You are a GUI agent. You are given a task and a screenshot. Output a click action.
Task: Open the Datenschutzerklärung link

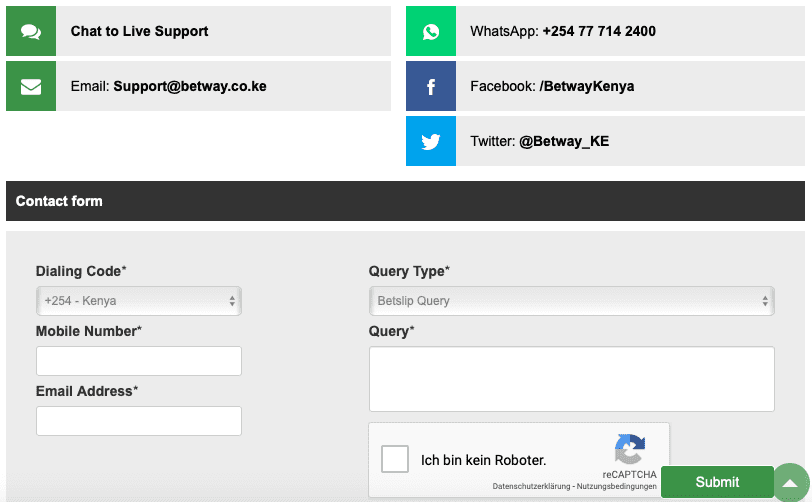pyautogui.click(x=531, y=486)
